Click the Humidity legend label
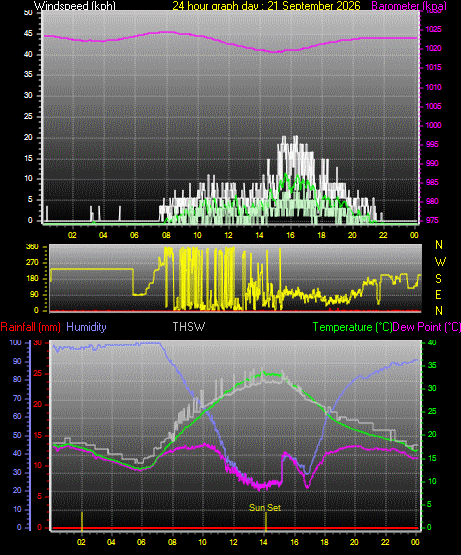Viewport: 461px width, 555px height. coord(86,327)
